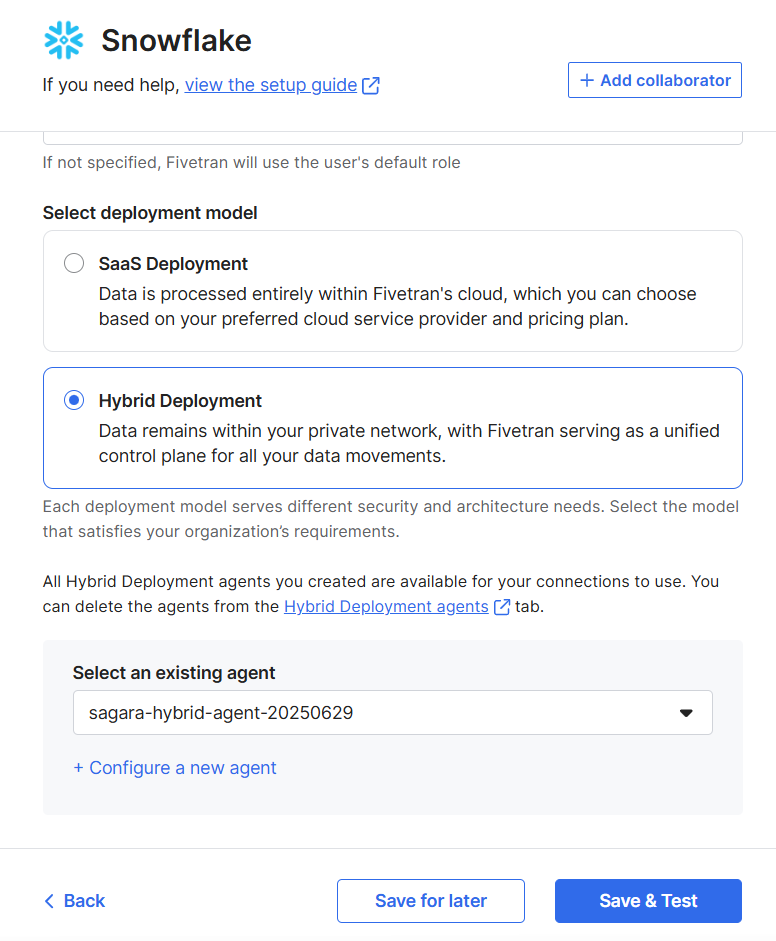Choose the SaaS Deployment option card

pos(393,291)
